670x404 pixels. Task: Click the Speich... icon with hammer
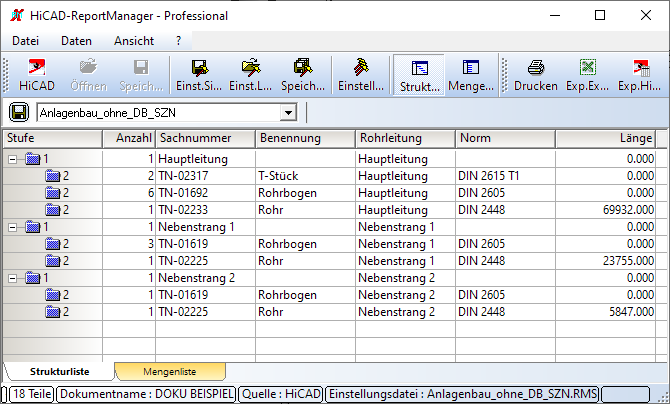click(x=303, y=67)
